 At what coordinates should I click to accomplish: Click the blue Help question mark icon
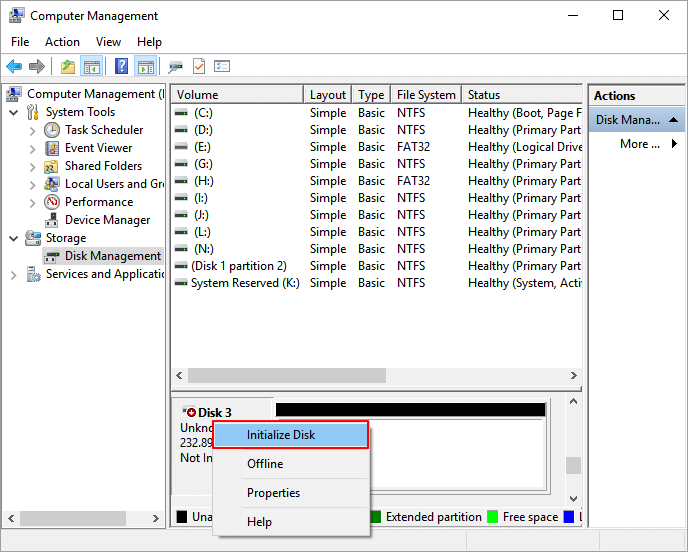121,67
